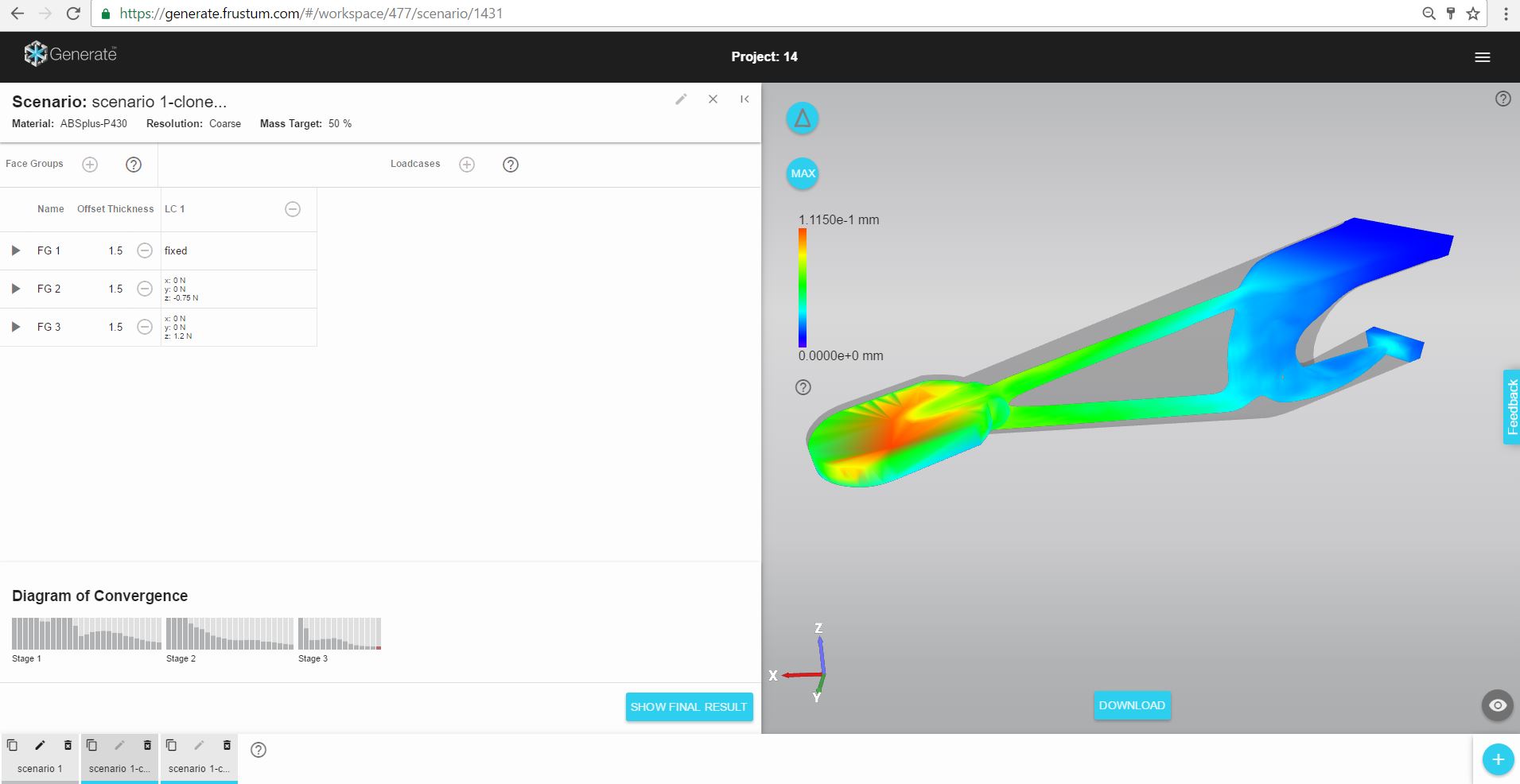This screenshot has width=1520, height=784.
Task: Select the fixed constraint cell for FG 1
Action: (239, 250)
